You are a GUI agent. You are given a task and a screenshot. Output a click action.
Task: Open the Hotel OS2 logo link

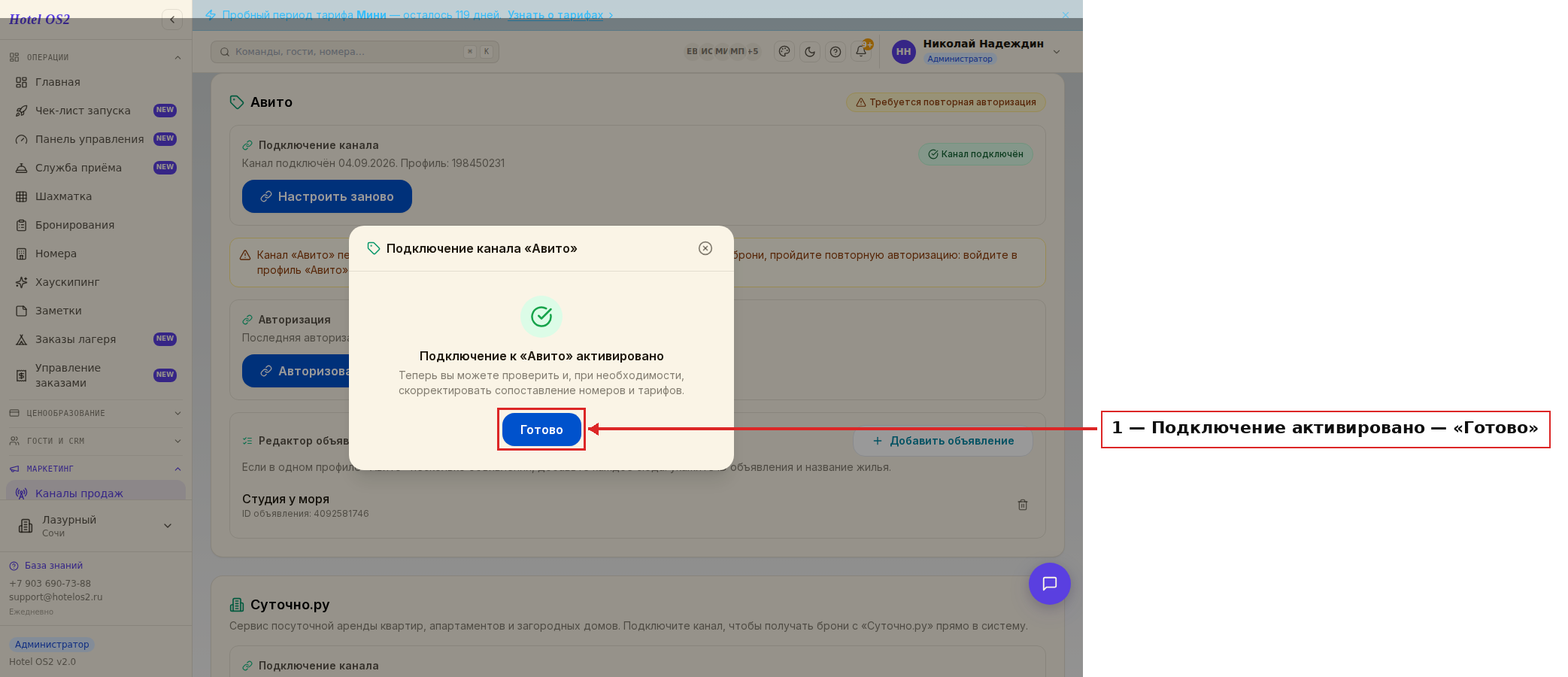(39, 20)
